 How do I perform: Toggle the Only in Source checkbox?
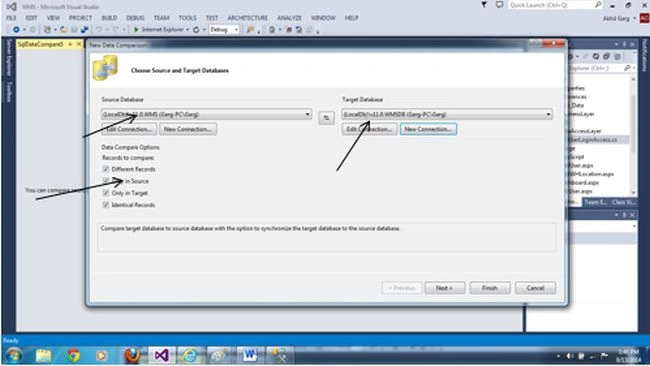point(106,181)
